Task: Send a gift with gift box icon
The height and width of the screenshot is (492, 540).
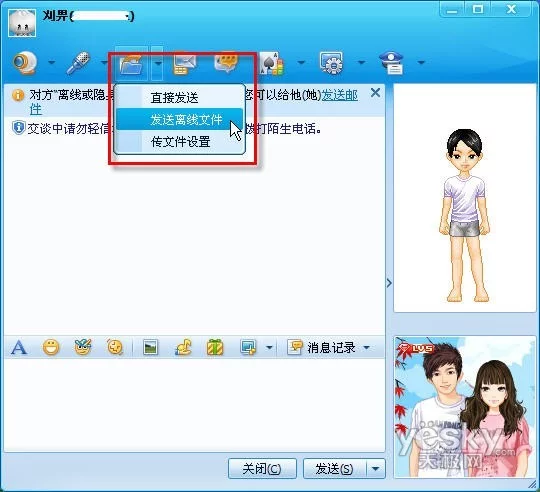Action: pyautogui.click(x=215, y=347)
